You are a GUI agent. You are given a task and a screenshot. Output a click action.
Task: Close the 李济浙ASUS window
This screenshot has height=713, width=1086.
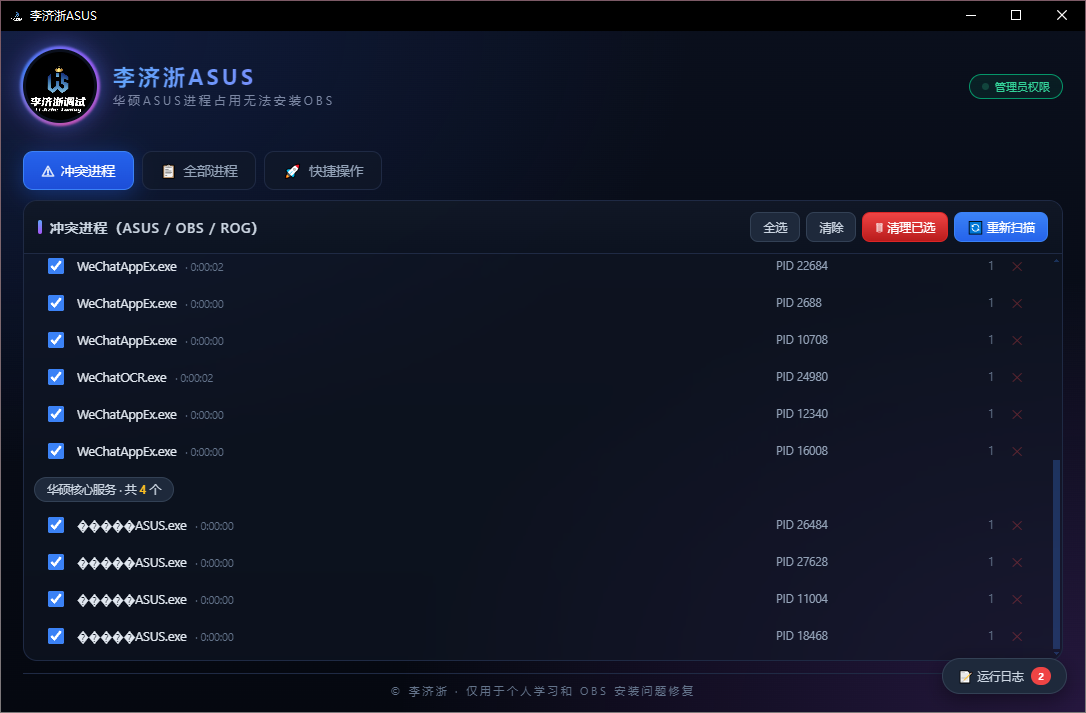[1062, 15]
